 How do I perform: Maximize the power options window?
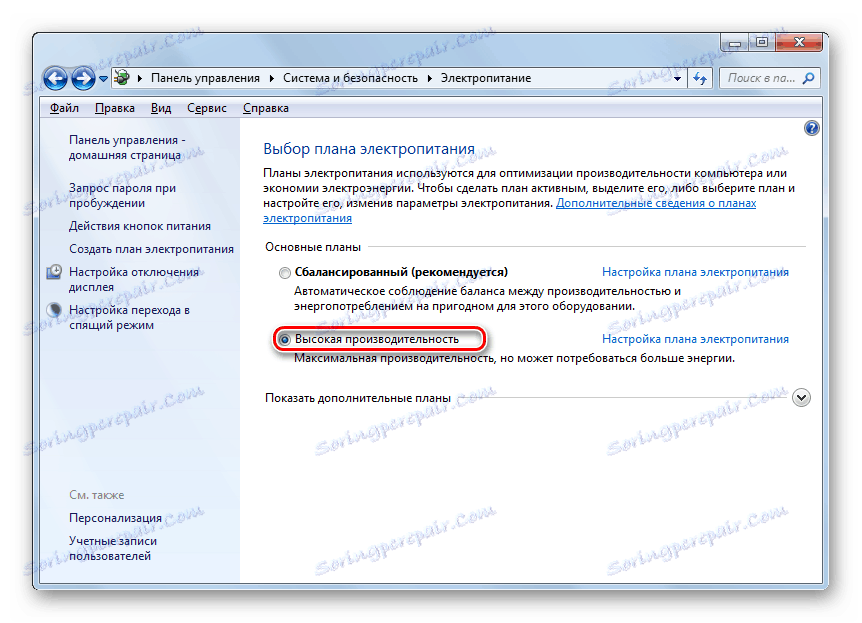[x=761, y=42]
